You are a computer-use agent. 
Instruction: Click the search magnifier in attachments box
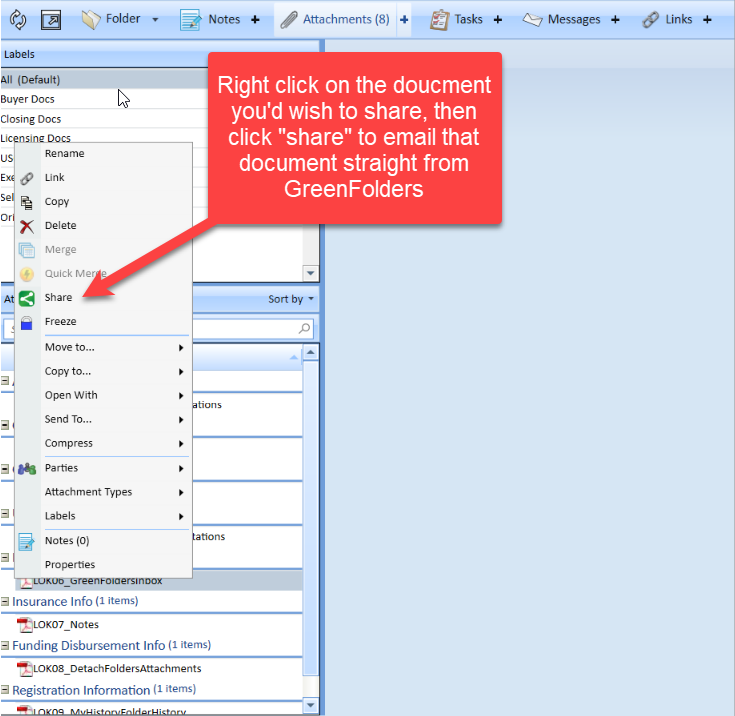(x=305, y=328)
